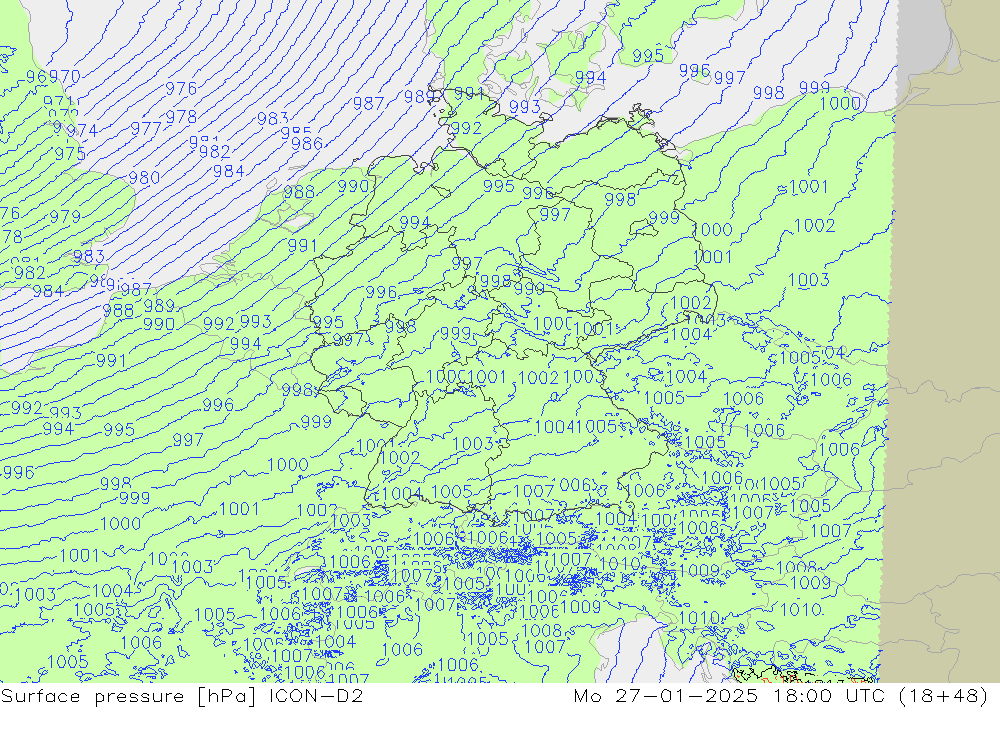Click the 'Surface pressure [hPa]' caption
The image size is (1000, 733).
pos(129,696)
